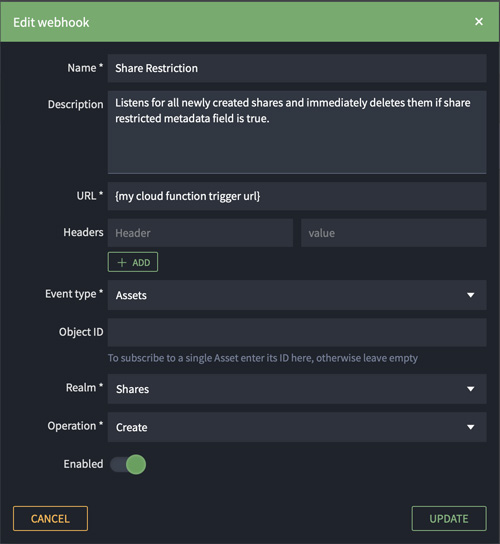Click the Enabled label text
This screenshot has width=500, height=544.
point(83,464)
